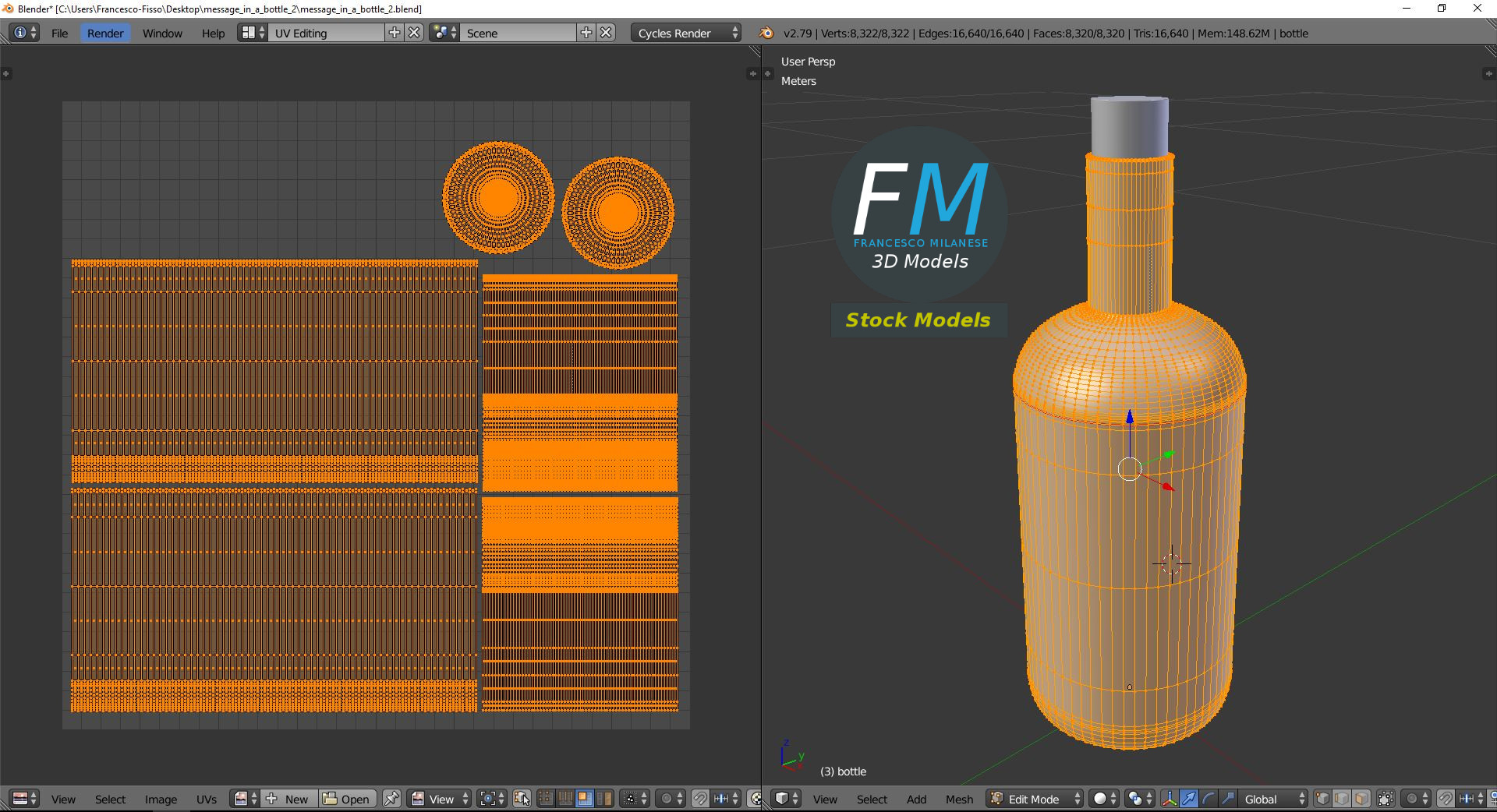
Task: Select UV edge selection mode
Action: coord(565,799)
